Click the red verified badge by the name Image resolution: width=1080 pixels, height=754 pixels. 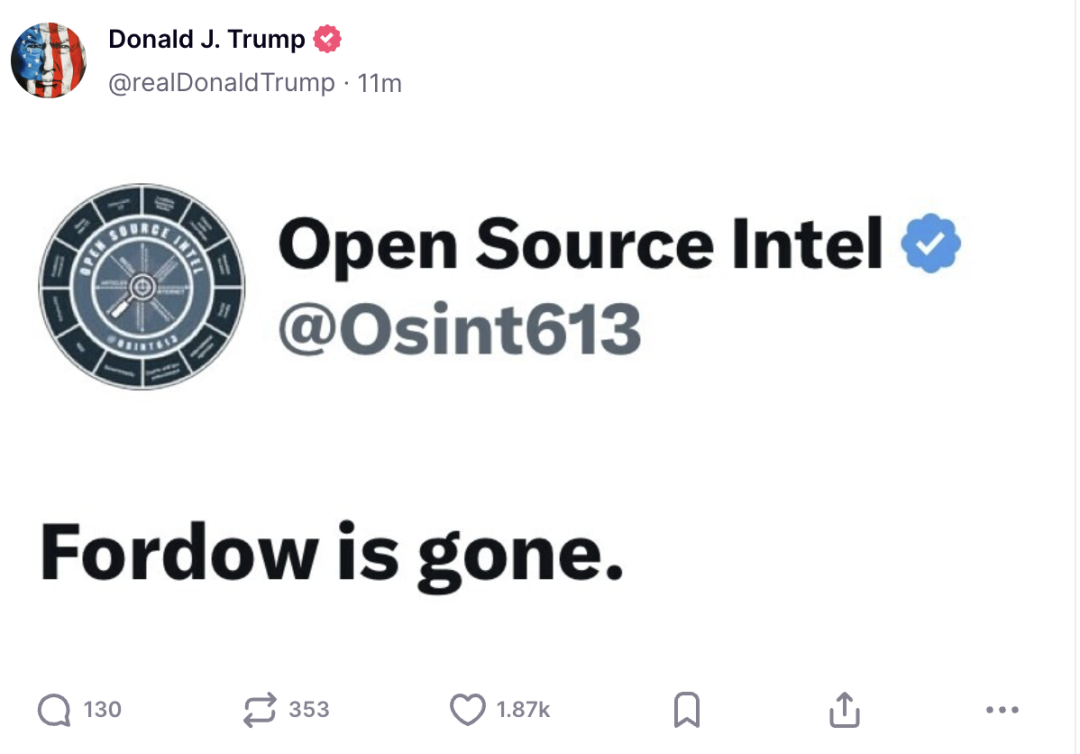[x=327, y=39]
